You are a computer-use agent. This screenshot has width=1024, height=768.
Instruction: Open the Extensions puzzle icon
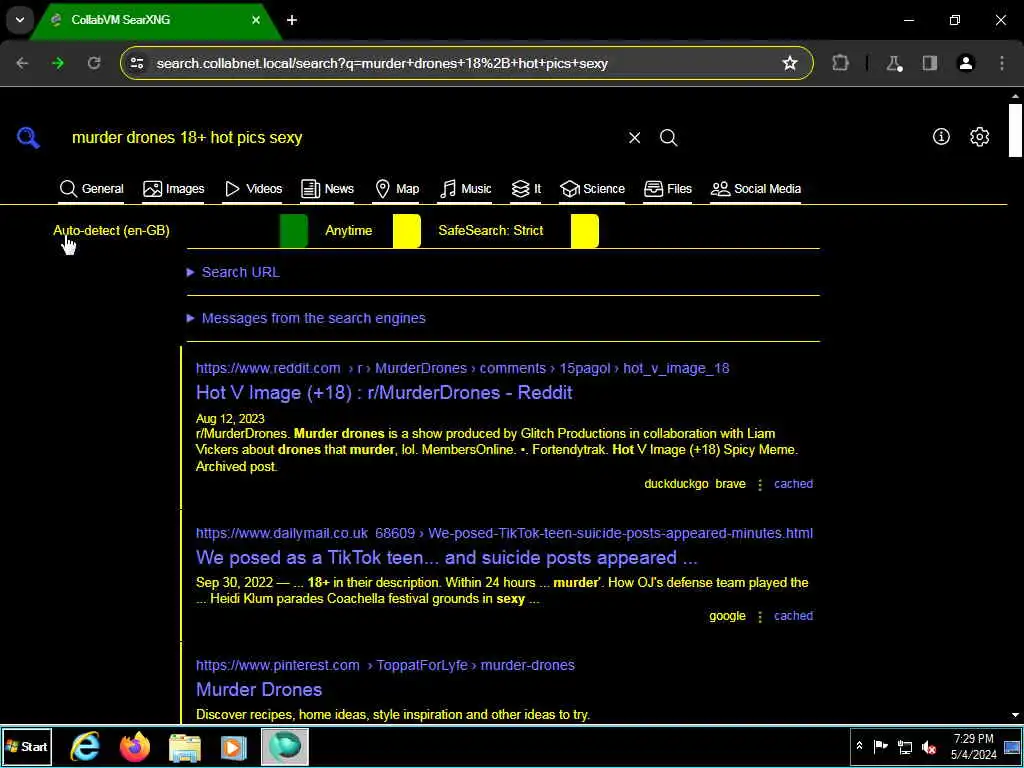point(840,63)
